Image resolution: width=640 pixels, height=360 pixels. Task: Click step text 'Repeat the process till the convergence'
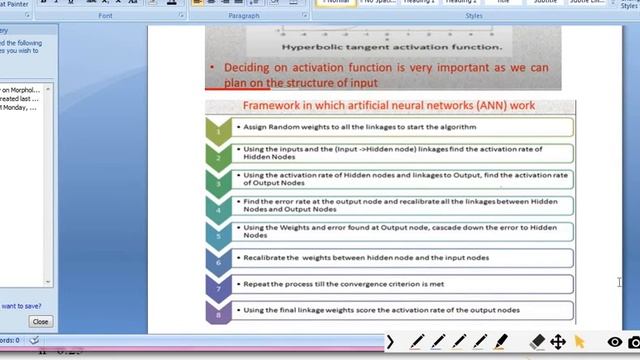[344, 284]
